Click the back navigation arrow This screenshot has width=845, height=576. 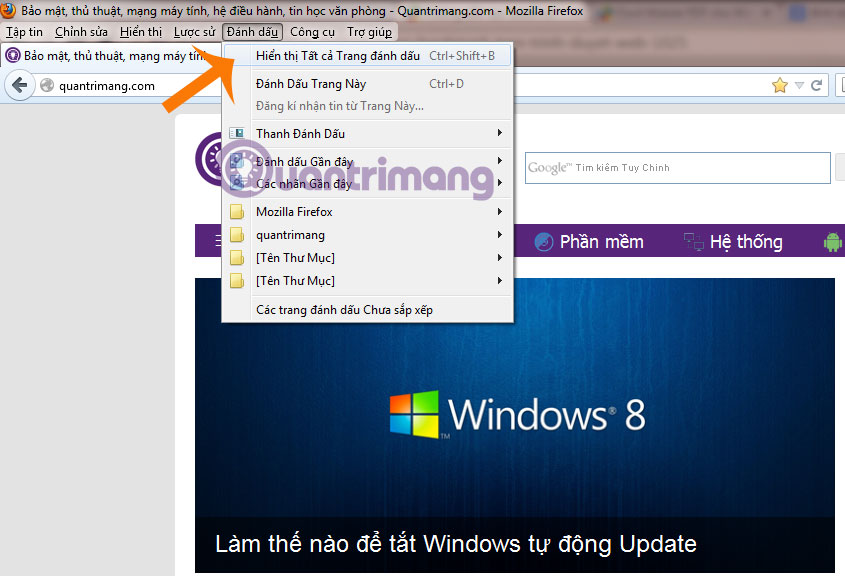point(20,84)
